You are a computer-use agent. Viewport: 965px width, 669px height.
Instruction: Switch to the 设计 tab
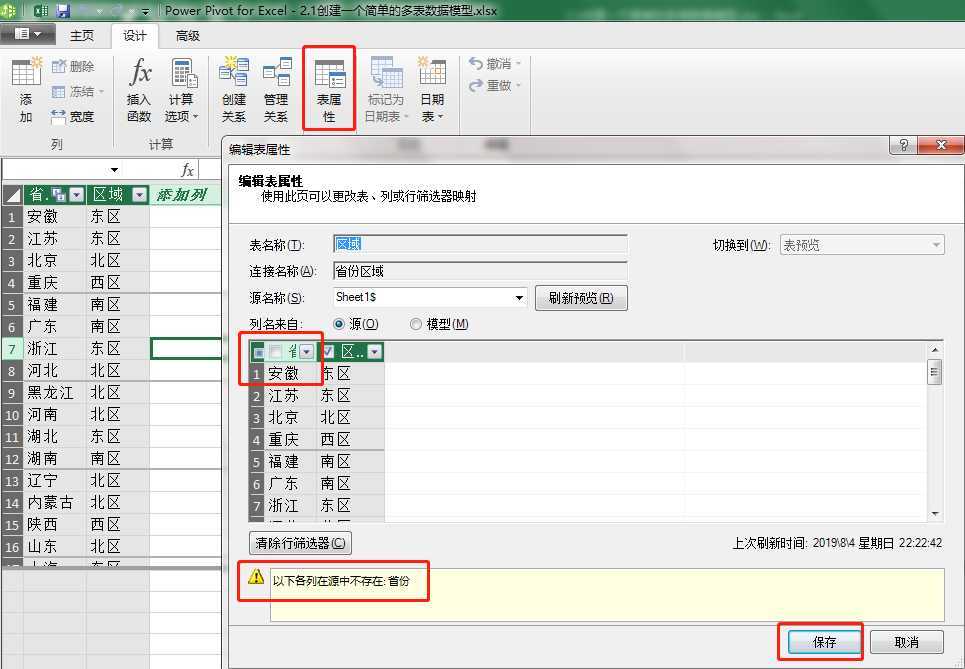coord(135,36)
